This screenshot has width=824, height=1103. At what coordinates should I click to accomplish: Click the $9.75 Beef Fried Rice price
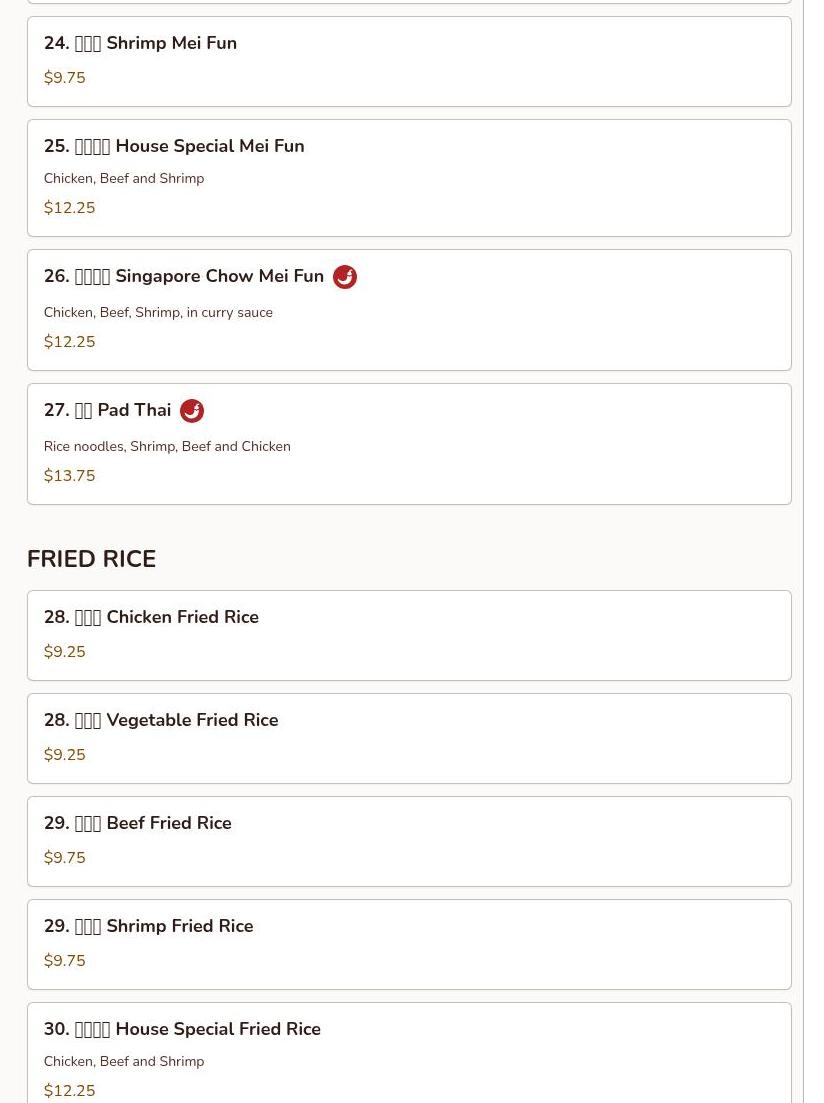point(64,857)
